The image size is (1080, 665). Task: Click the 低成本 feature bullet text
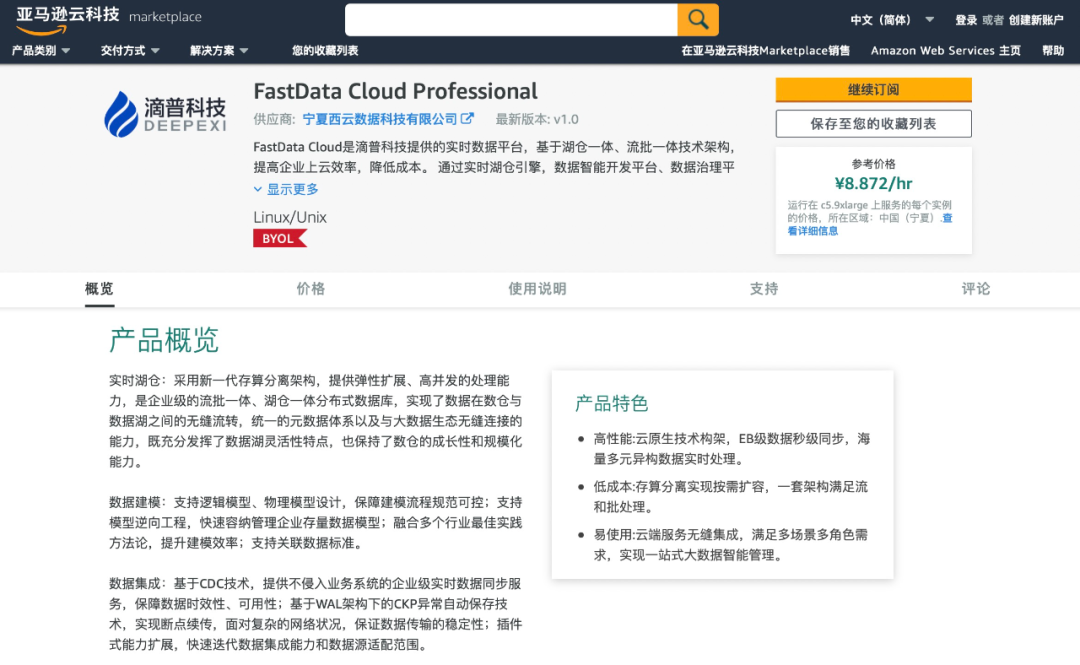tap(731, 497)
